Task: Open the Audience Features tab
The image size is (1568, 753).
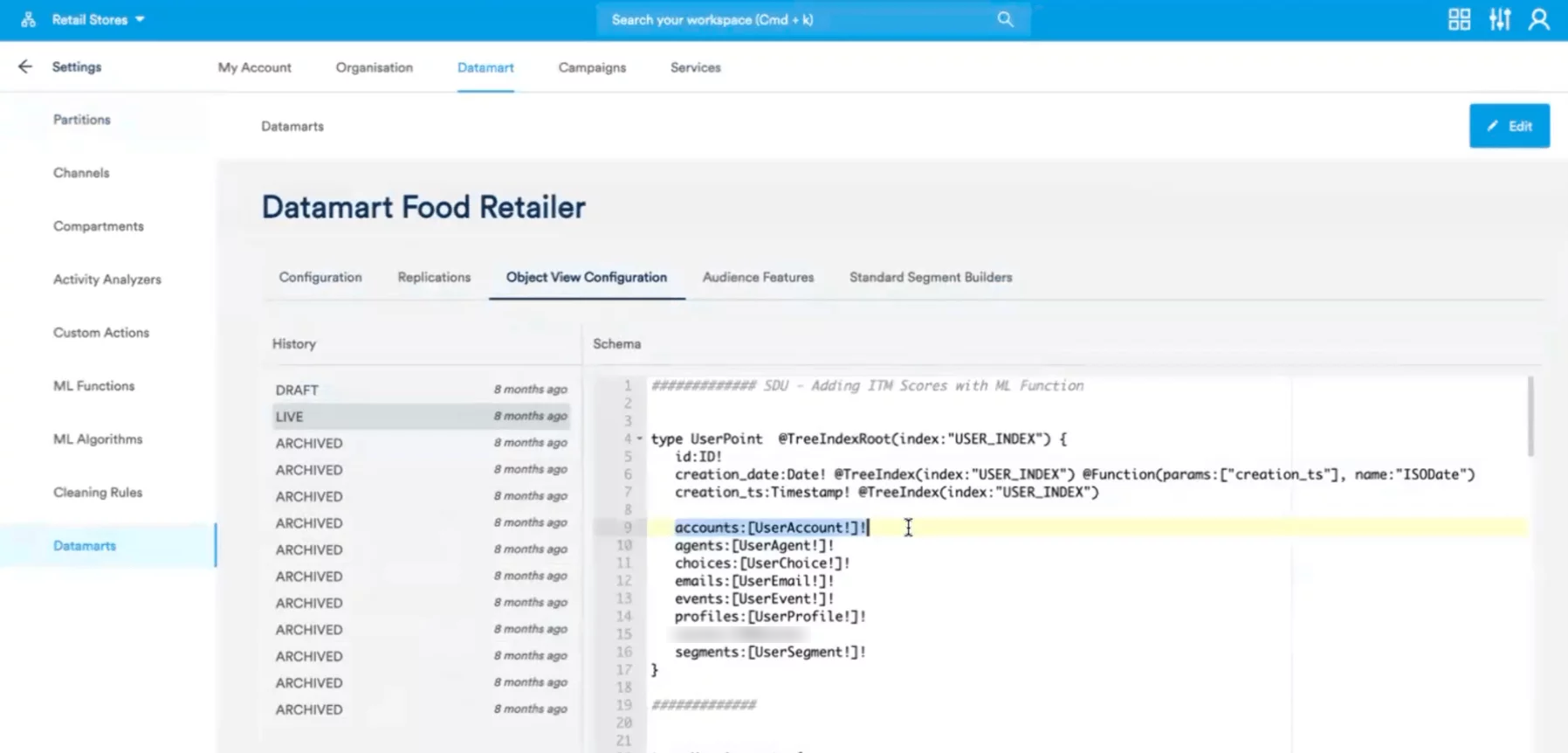Action: tap(758, 277)
